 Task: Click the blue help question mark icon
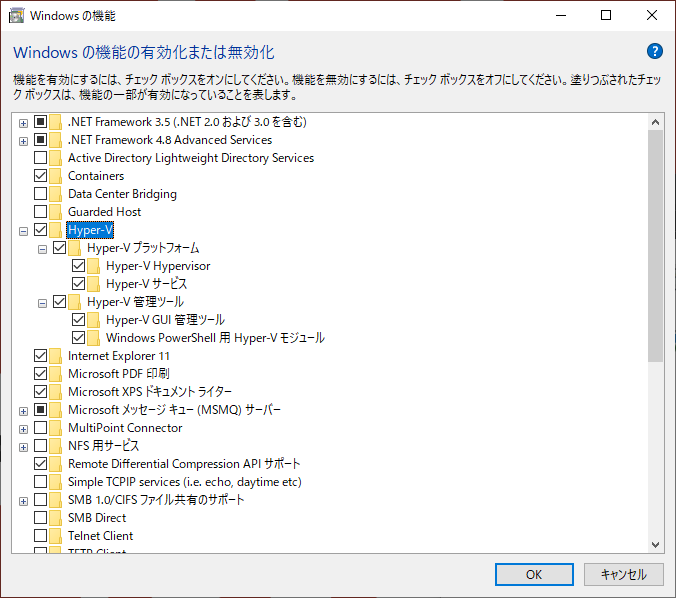(x=654, y=51)
